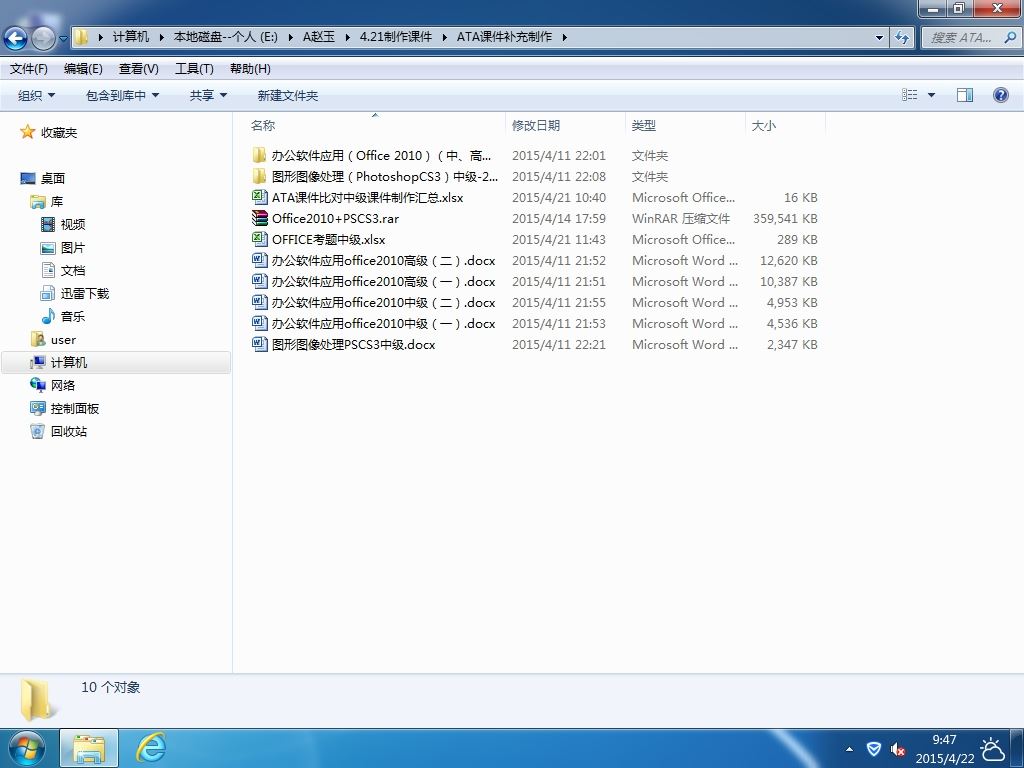Open the 查看(V) menu
1024x768 pixels.
click(x=138, y=69)
